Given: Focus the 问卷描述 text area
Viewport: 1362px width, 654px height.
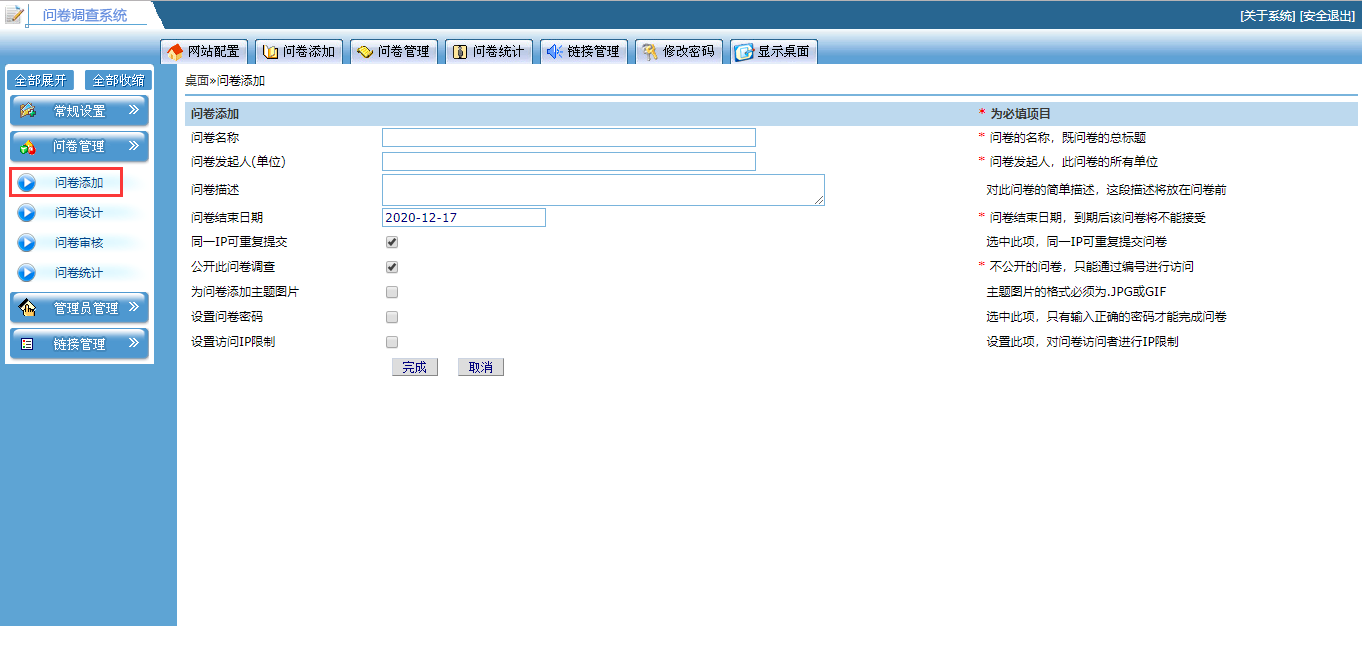Looking at the screenshot, I should [603, 190].
